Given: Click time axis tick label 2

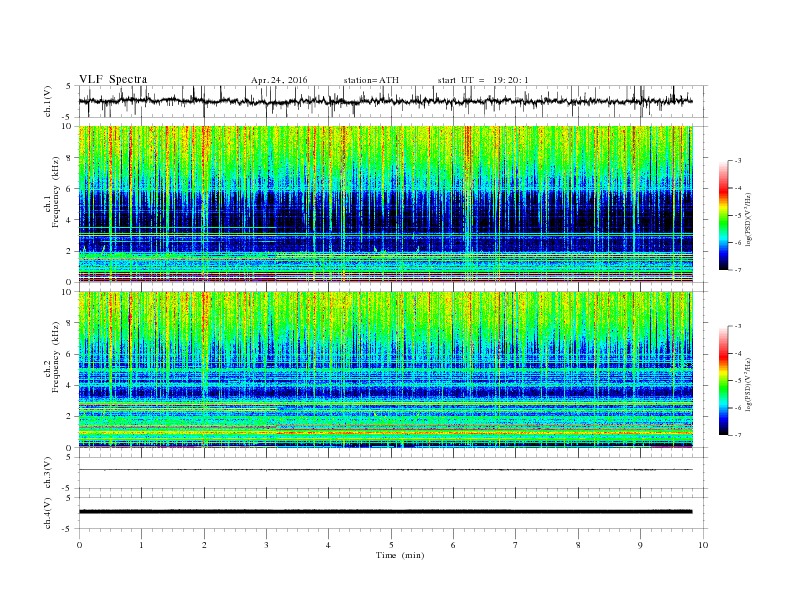Looking at the screenshot, I should (x=204, y=545).
